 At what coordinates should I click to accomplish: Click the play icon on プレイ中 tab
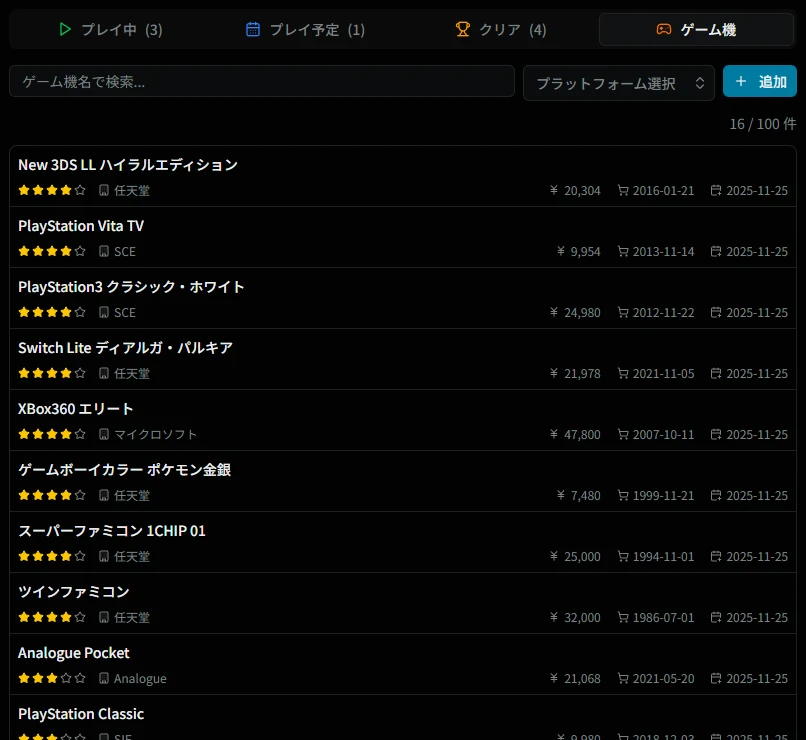tap(65, 30)
